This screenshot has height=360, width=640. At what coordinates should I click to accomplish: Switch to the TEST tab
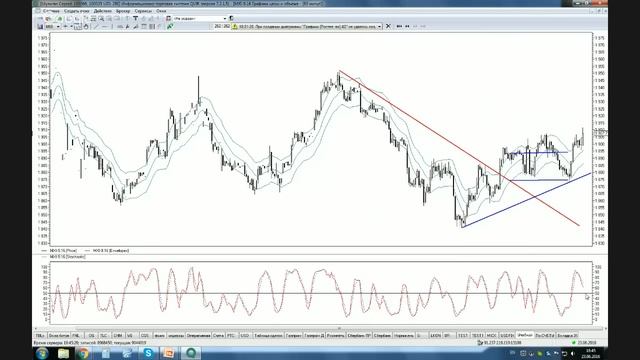(462, 336)
